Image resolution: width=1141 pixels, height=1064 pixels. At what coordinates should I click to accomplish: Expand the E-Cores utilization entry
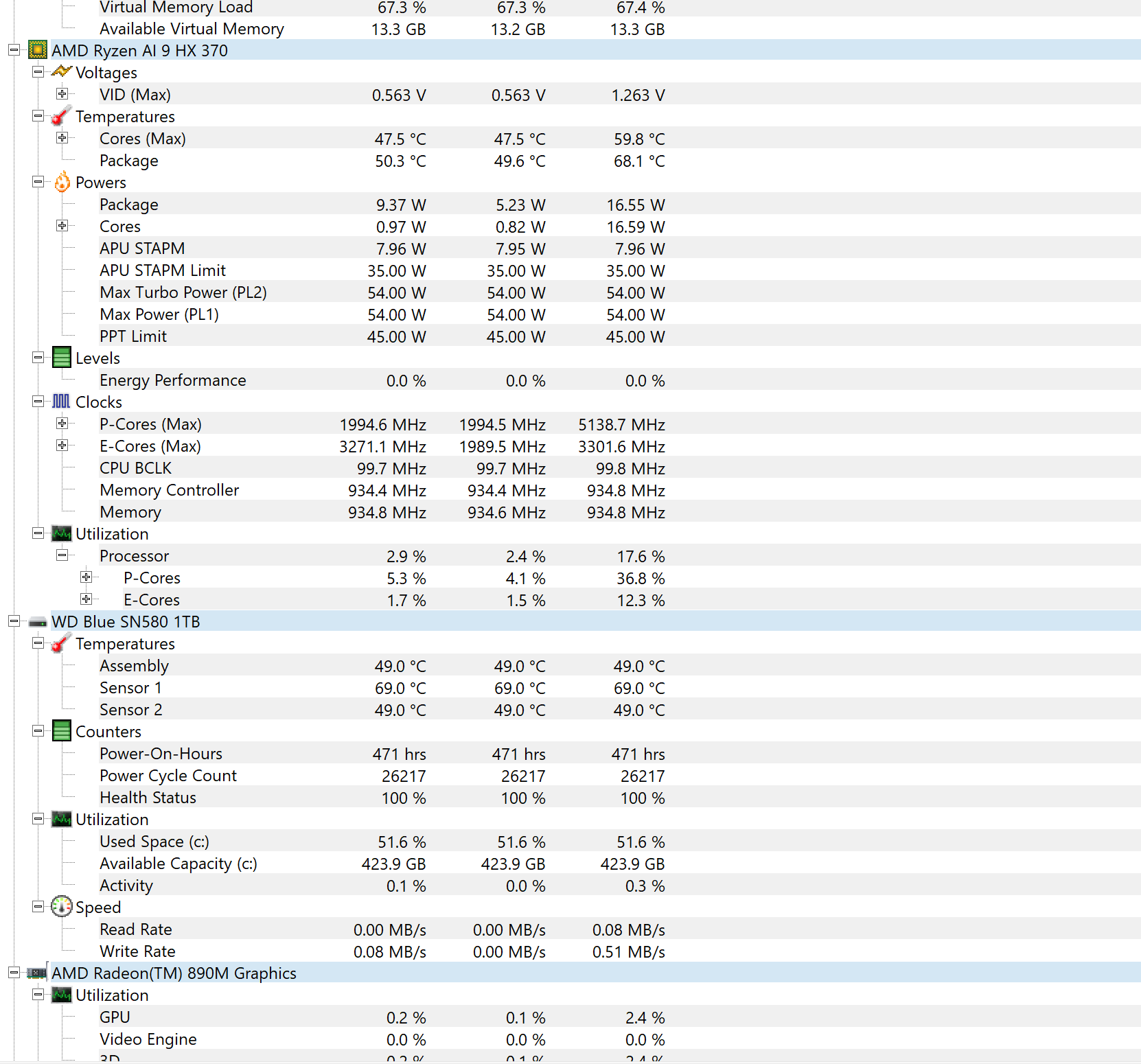[x=86, y=599]
